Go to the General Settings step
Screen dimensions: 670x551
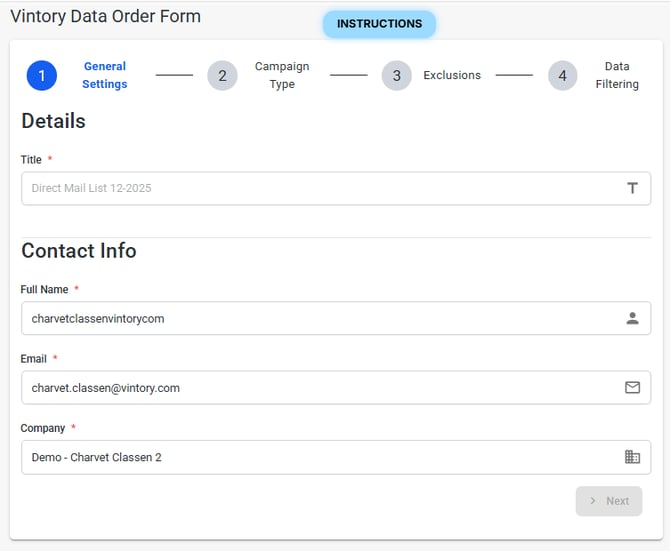(x=105, y=75)
